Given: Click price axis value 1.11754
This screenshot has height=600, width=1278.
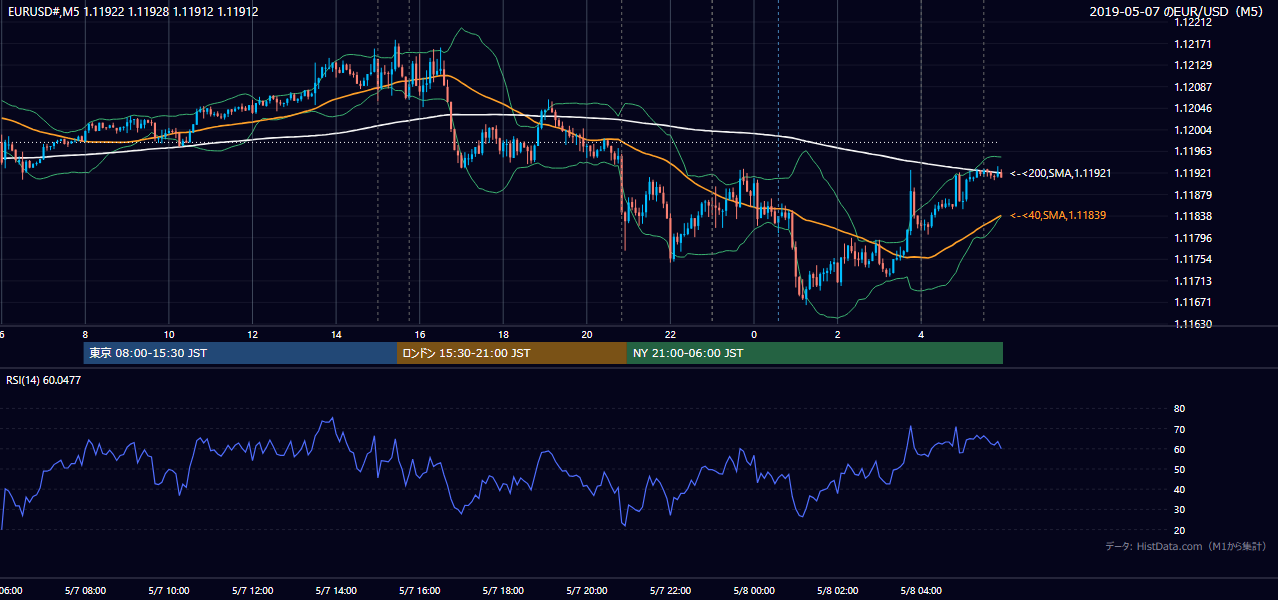Looking at the screenshot, I should pyautogui.click(x=1194, y=259).
